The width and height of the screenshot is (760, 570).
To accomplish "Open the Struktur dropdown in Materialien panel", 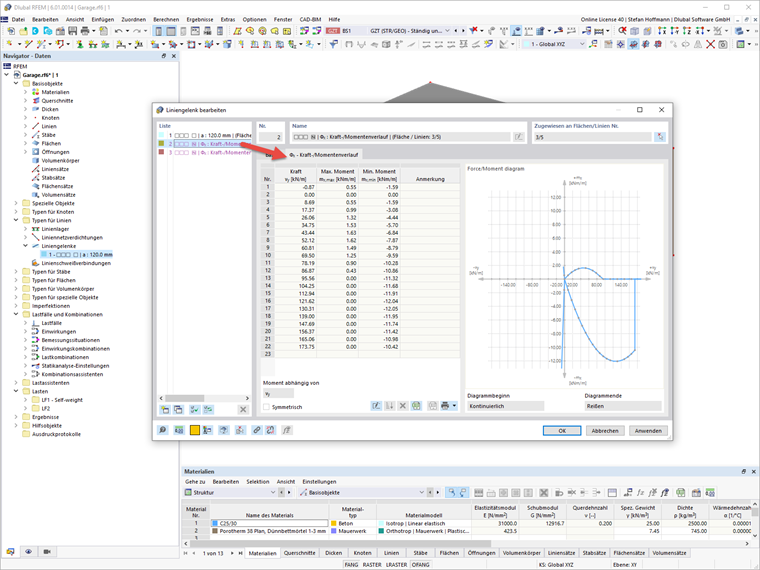I will (x=273, y=492).
